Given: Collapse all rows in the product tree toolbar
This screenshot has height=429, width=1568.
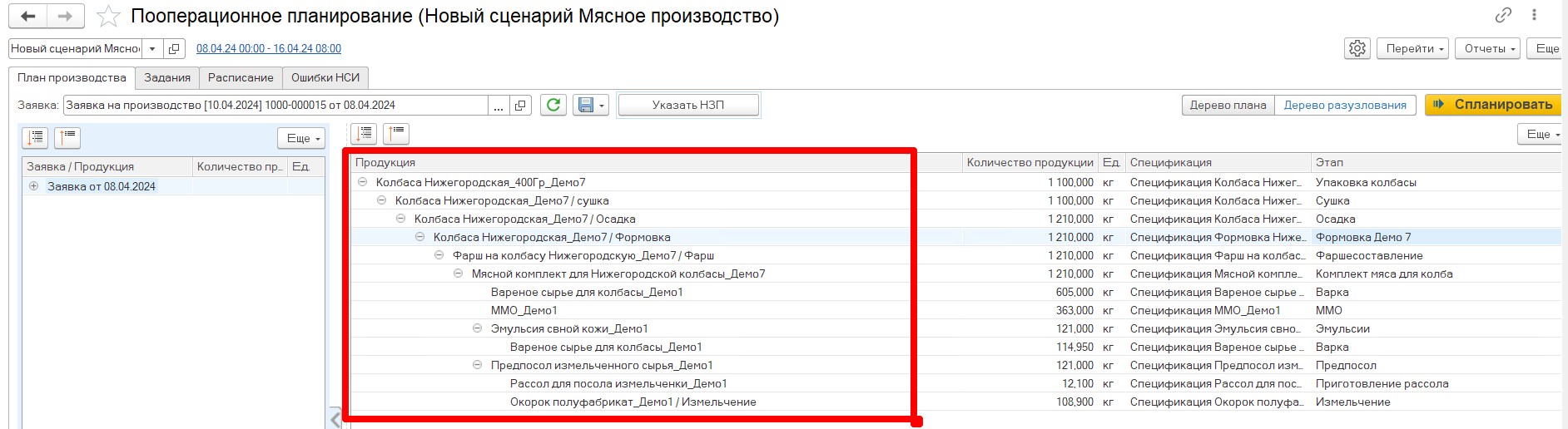Looking at the screenshot, I should click(x=396, y=133).
